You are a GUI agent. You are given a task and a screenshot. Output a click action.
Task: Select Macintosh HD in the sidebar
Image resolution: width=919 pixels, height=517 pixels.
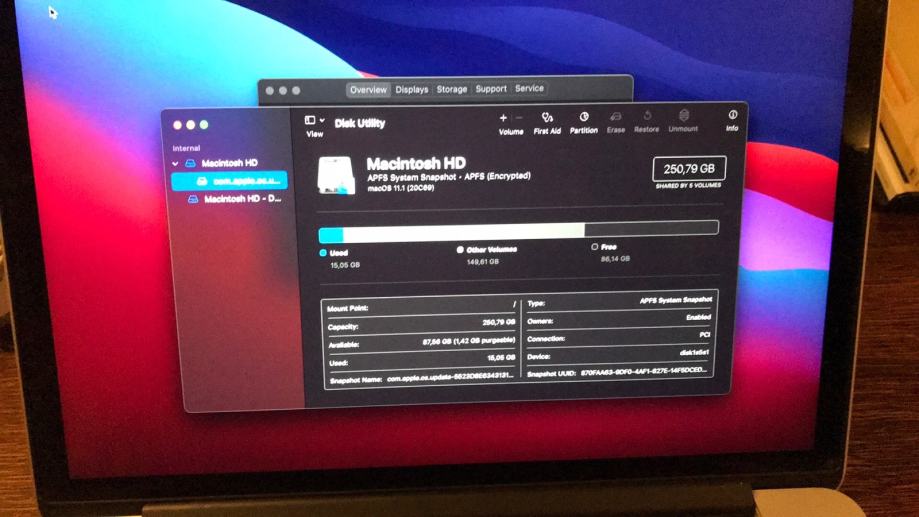[x=229, y=163]
